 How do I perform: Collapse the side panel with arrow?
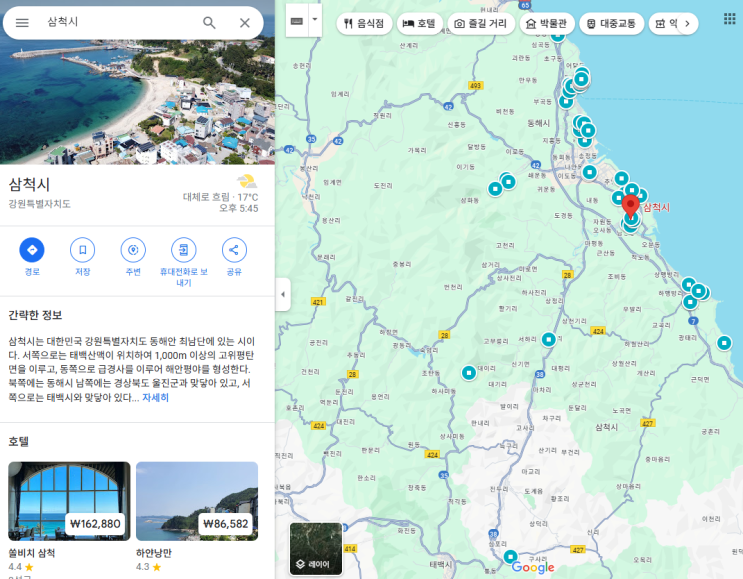click(x=283, y=294)
